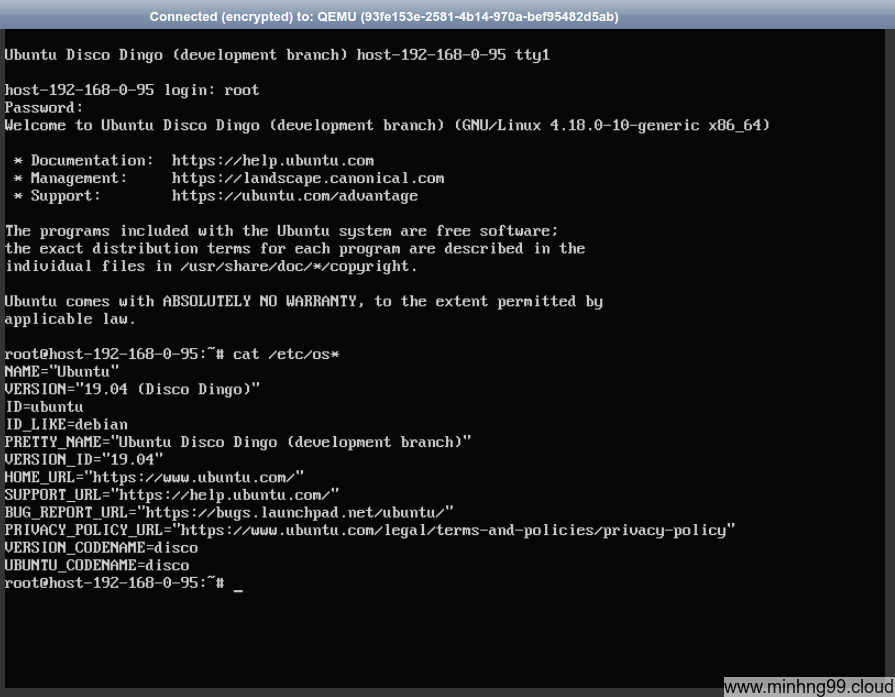Screen dimensions: 895x697
Task: Click the BUG_REPORT_URL output line
Action: (229, 513)
